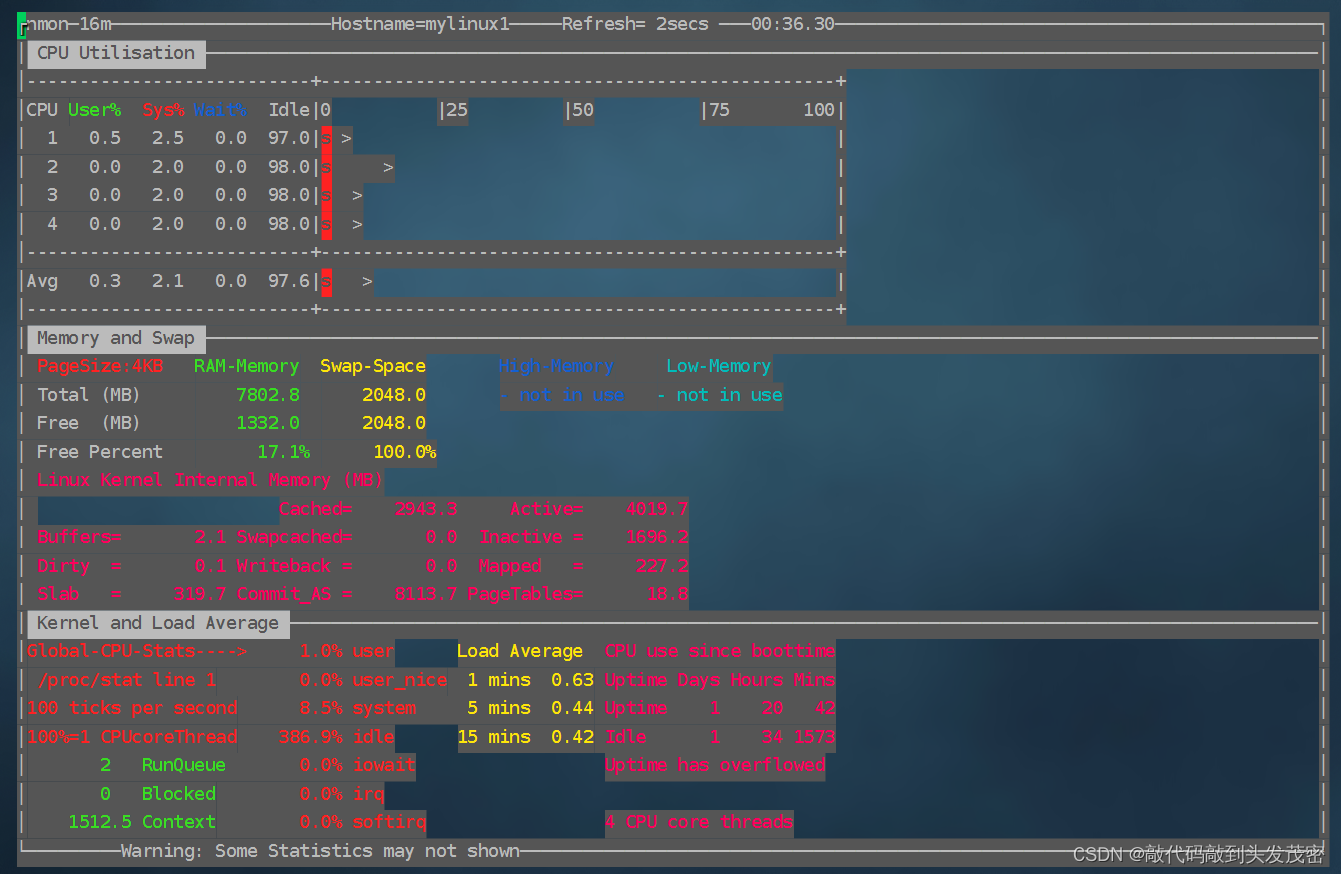The height and width of the screenshot is (874, 1341).
Task: Click the warning message at bottom
Action: pyautogui.click(x=320, y=851)
